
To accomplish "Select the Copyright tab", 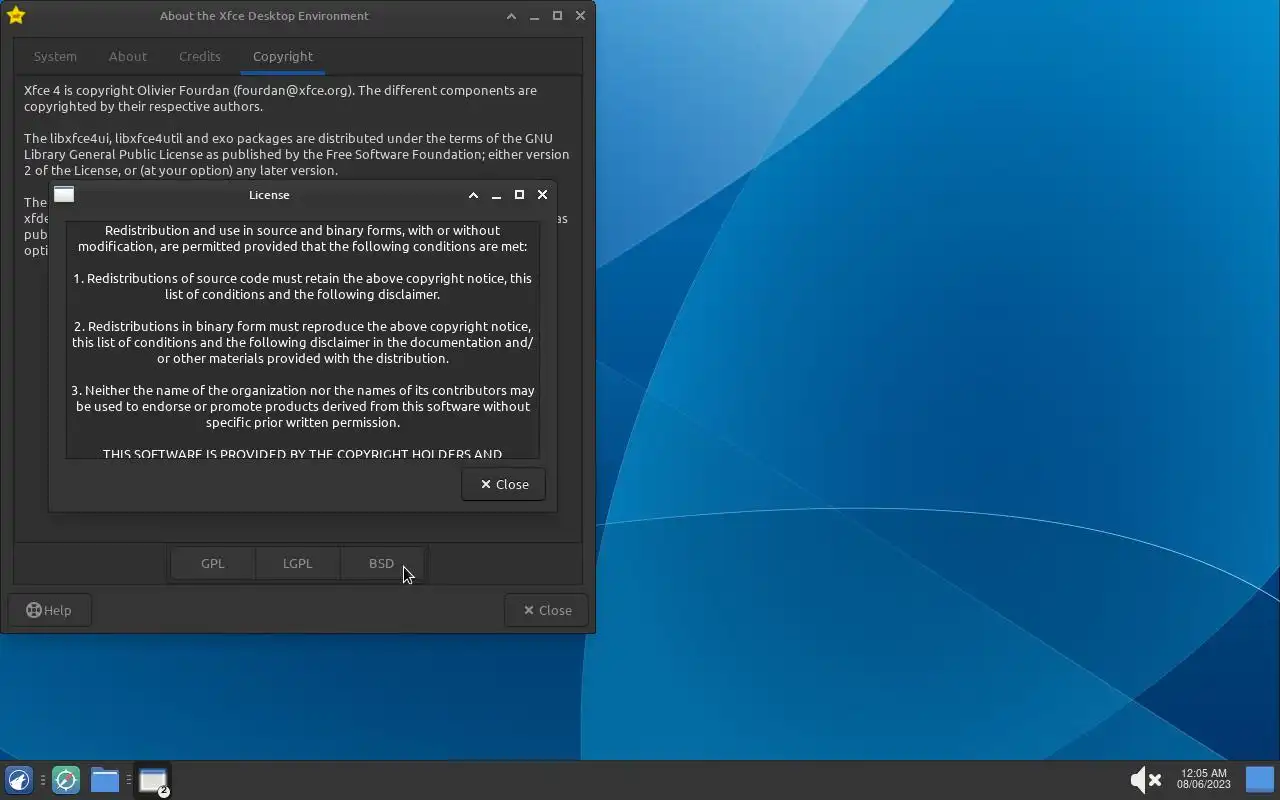I will 283,56.
